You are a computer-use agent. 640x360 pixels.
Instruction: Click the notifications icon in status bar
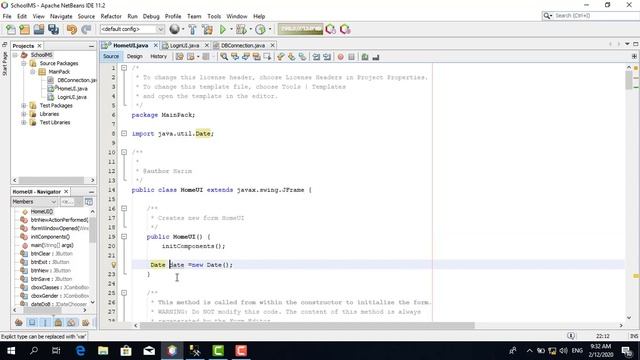(x=571, y=336)
